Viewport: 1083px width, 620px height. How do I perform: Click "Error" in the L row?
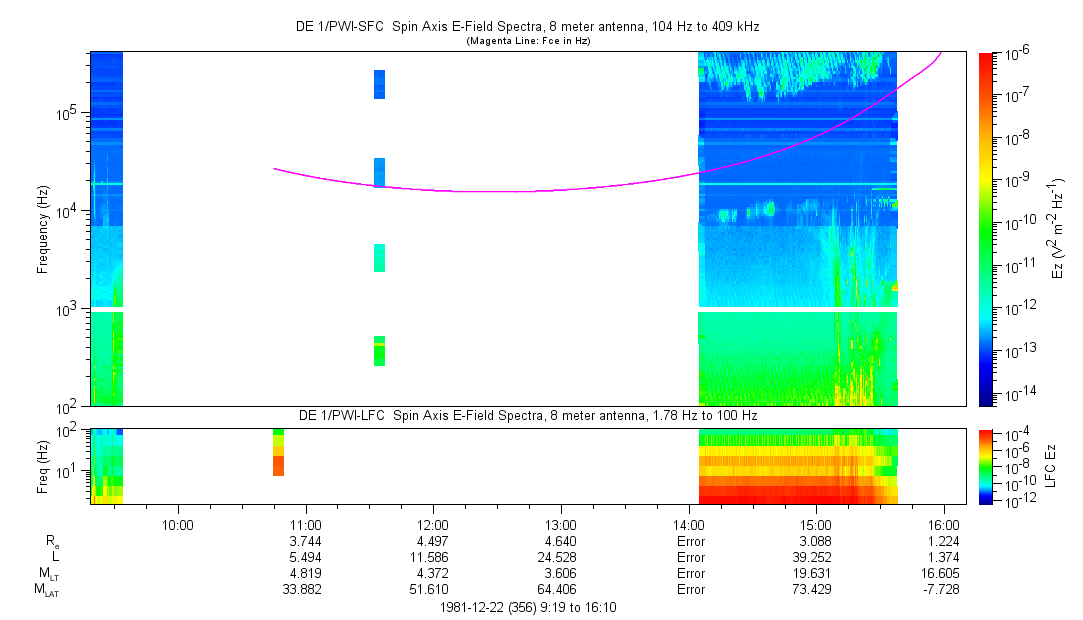(691, 557)
